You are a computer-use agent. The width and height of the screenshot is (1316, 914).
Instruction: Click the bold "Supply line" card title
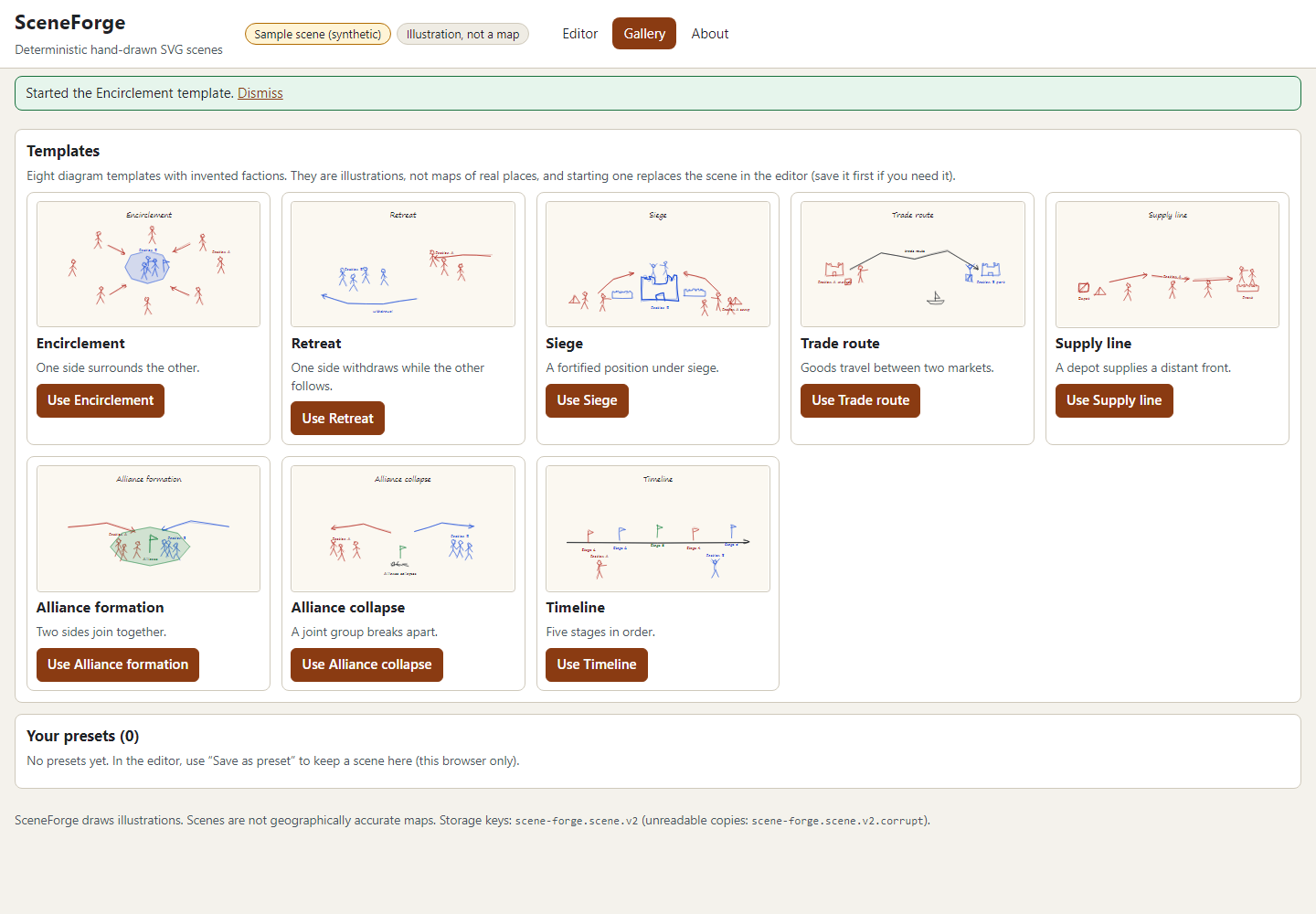[1093, 344]
